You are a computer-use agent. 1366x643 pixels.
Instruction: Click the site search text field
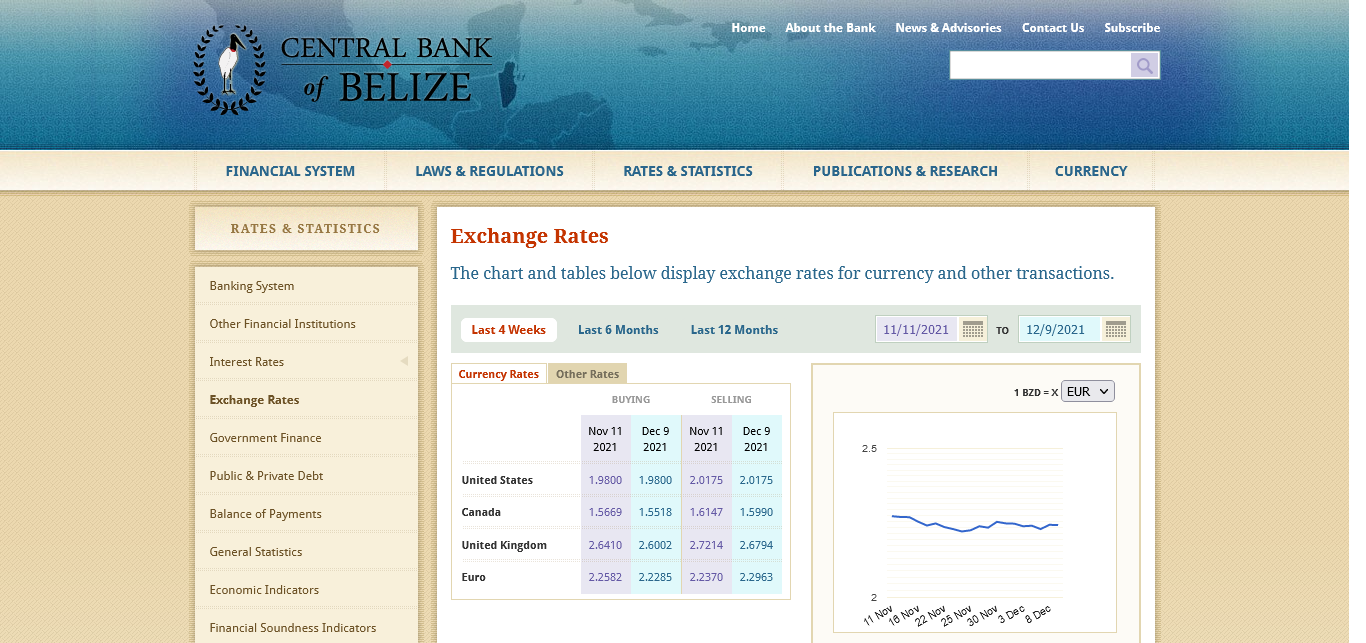click(1040, 66)
